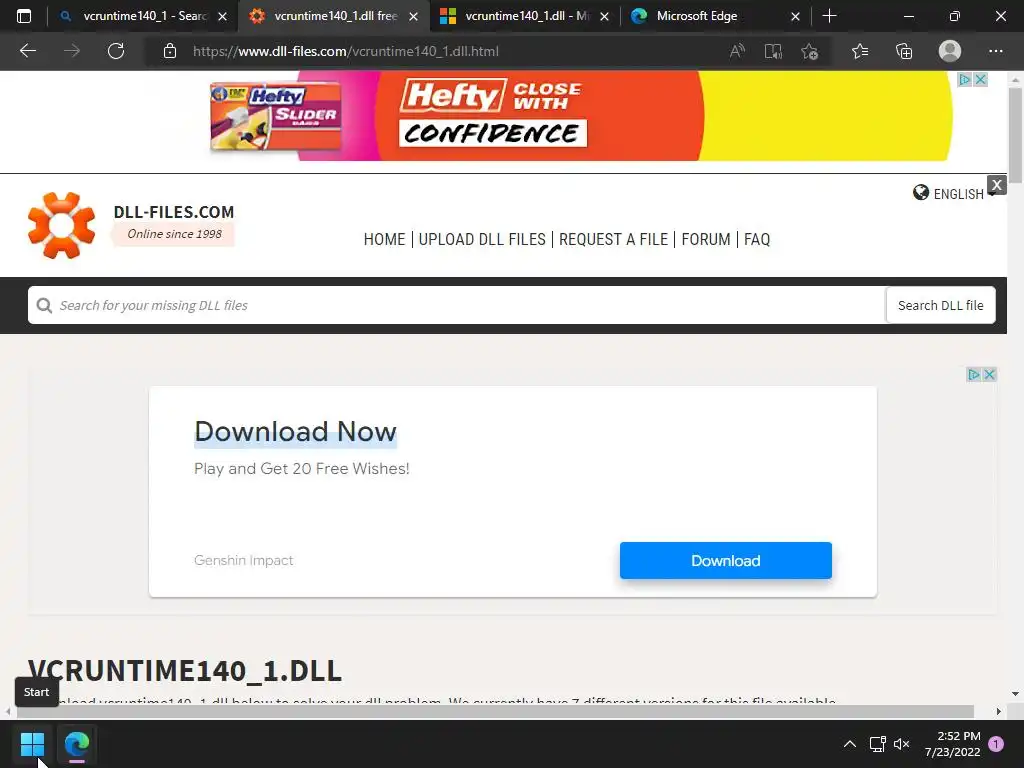Reload the page with refresh icon
The width and height of the screenshot is (1024, 768).
[116, 51]
